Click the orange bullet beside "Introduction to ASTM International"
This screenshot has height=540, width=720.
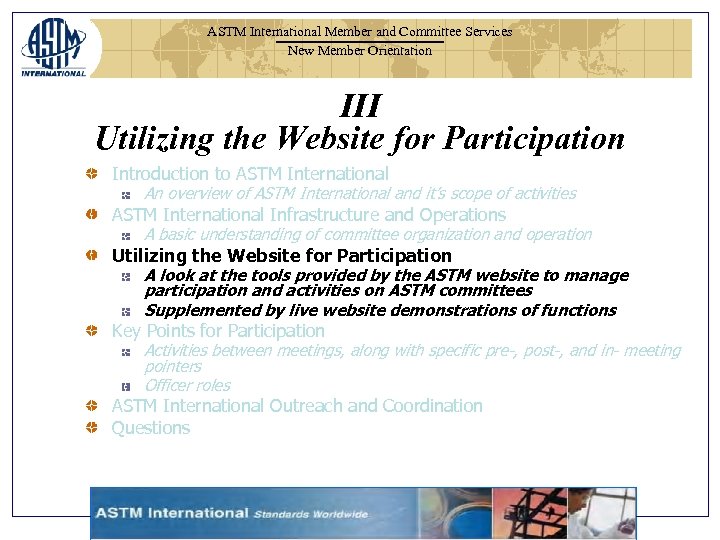[92, 174]
